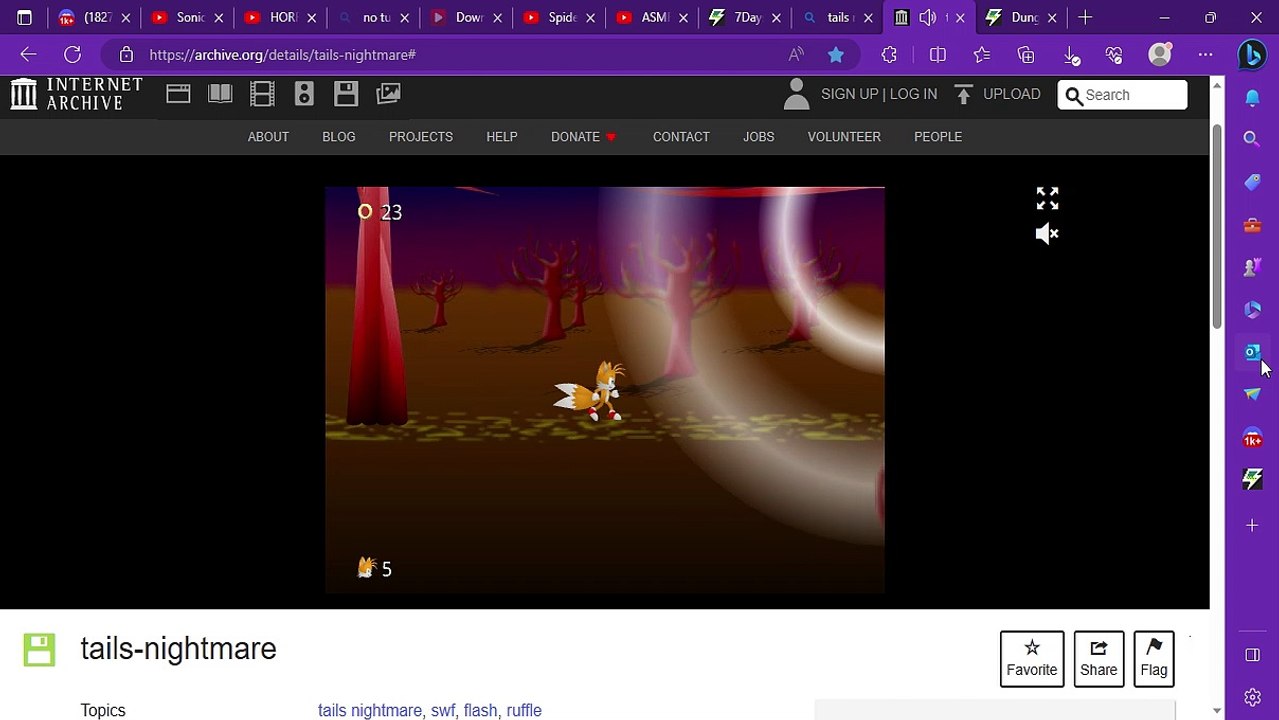Open the Audio speaker icon

304,94
